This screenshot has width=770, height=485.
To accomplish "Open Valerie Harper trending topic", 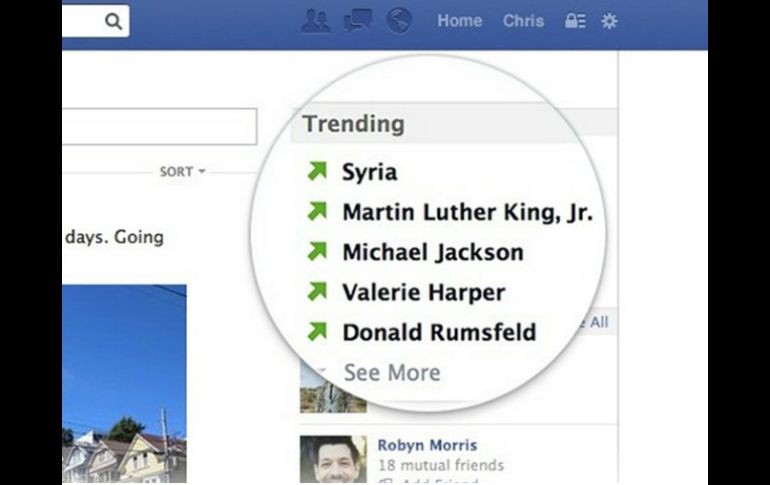I will (x=424, y=293).
